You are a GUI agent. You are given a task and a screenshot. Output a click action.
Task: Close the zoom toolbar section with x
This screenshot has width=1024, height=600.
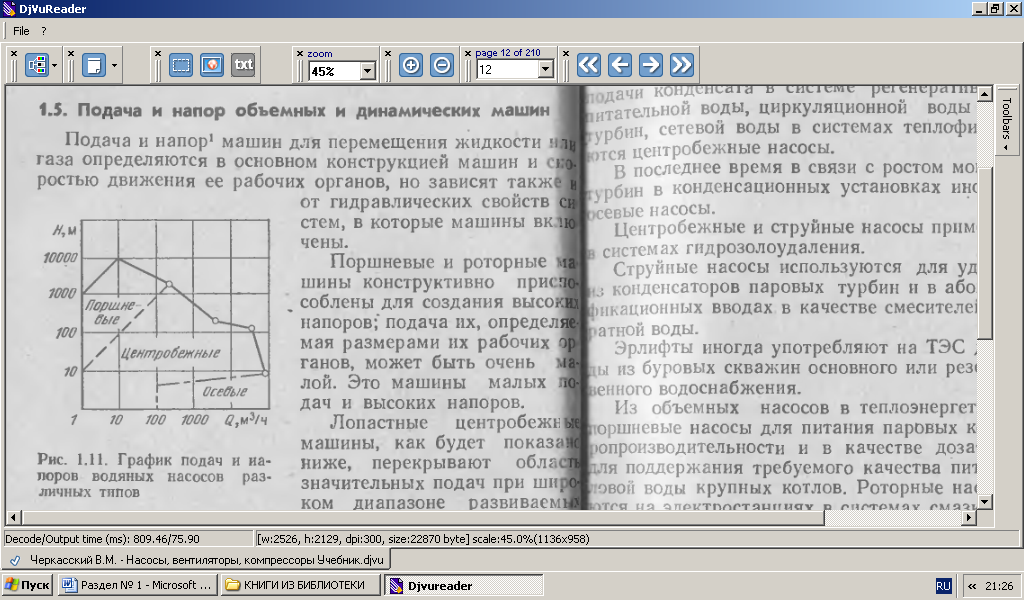click(300, 54)
